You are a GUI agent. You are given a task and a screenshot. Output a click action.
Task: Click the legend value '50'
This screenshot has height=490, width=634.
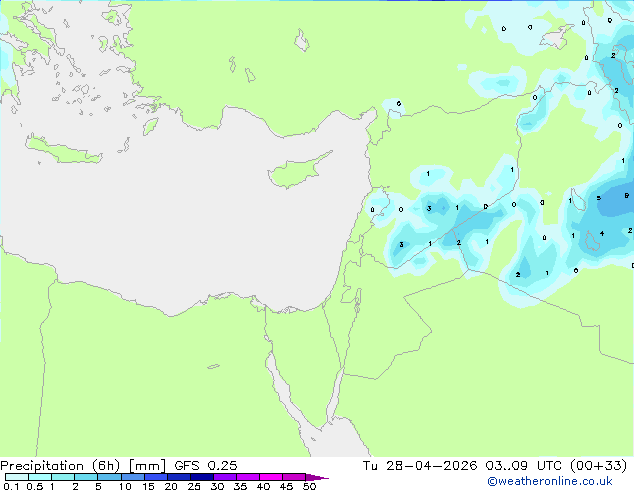(309, 486)
